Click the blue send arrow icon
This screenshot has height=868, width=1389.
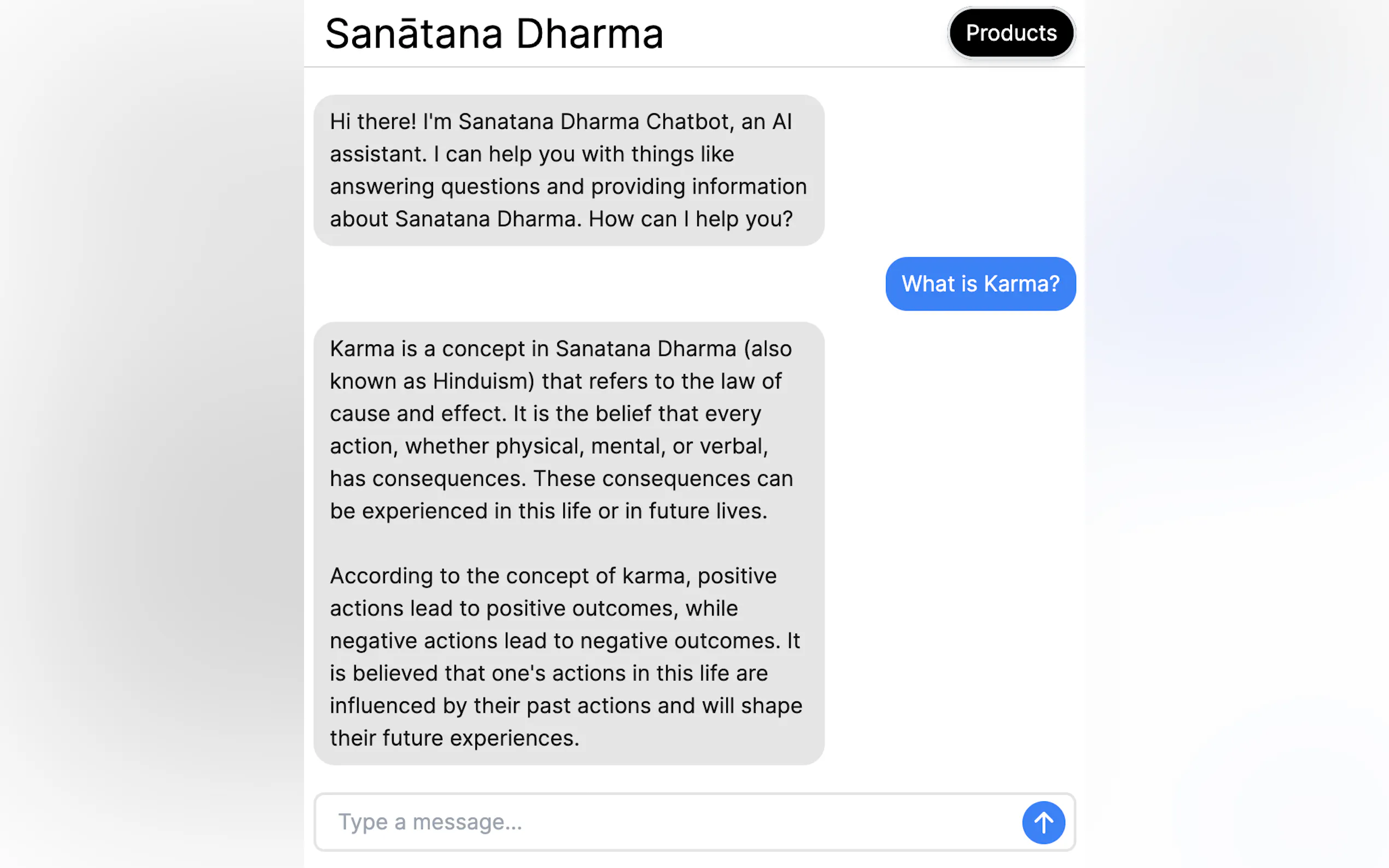pos(1043,822)
